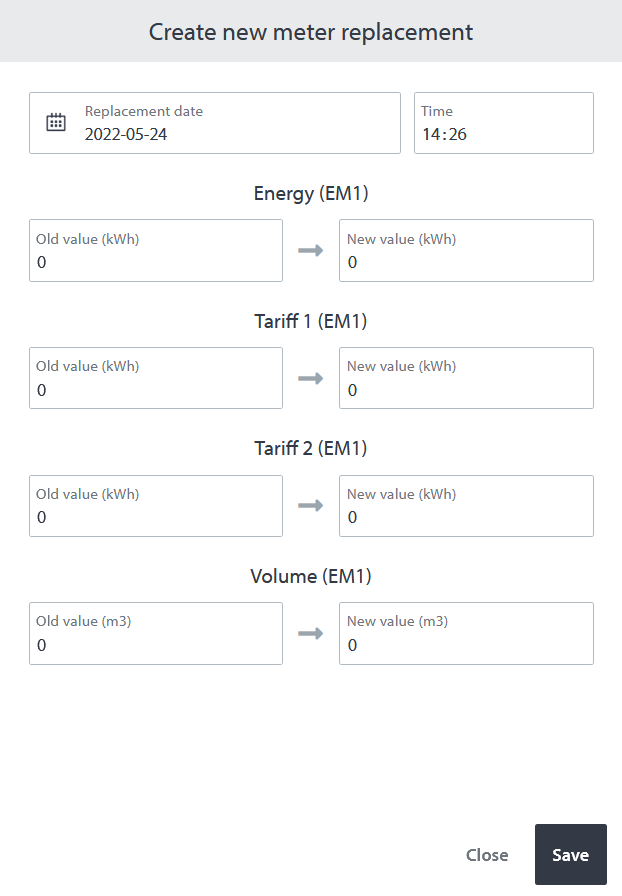The width and height of the screenshot is (622, 896).
Task: Click the dialog title Create new meter replacement
Action: 311,32
